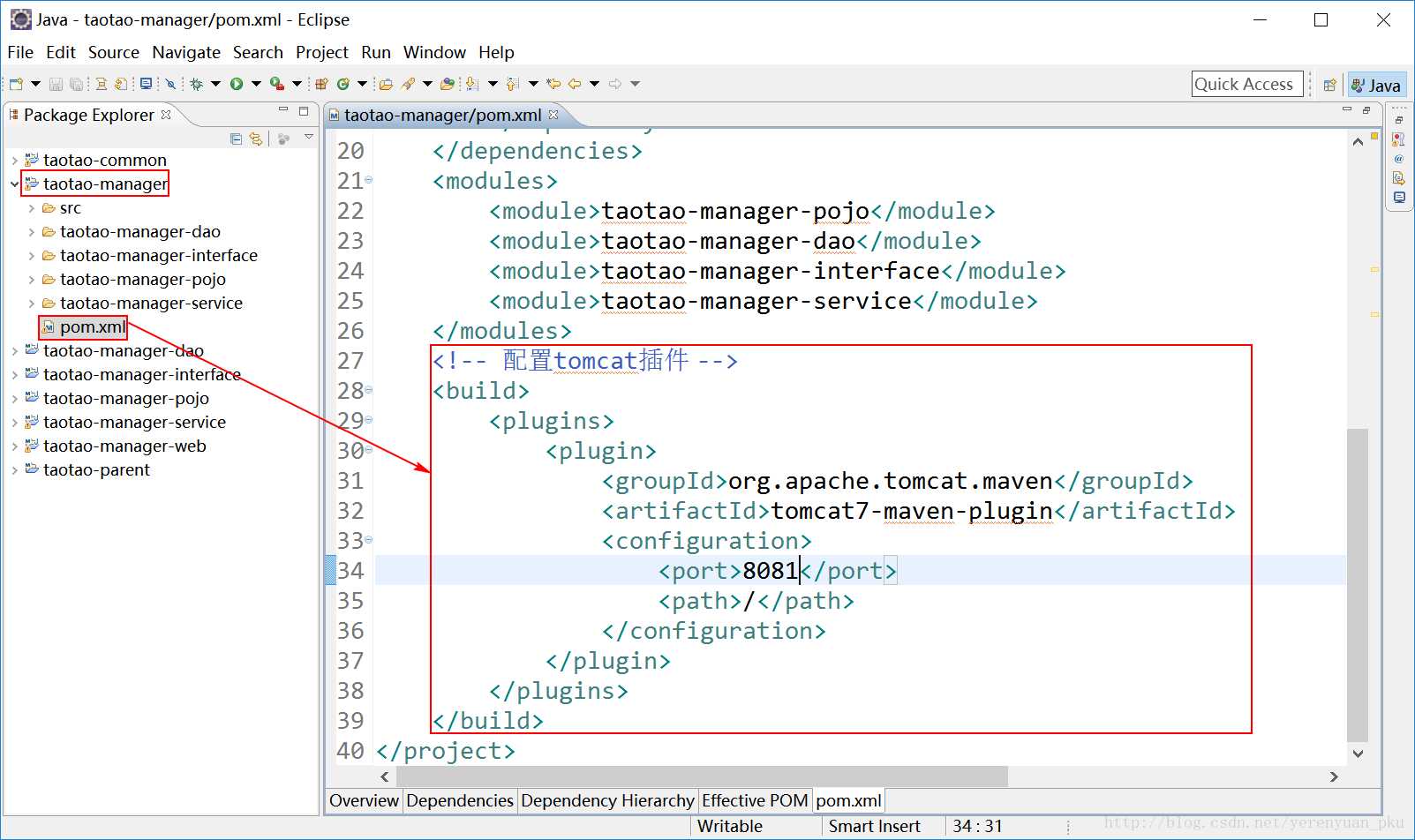Click the Skip All Breakpoints icon
This screenshot has width=1415, height=840.
(x=170, y=84)
